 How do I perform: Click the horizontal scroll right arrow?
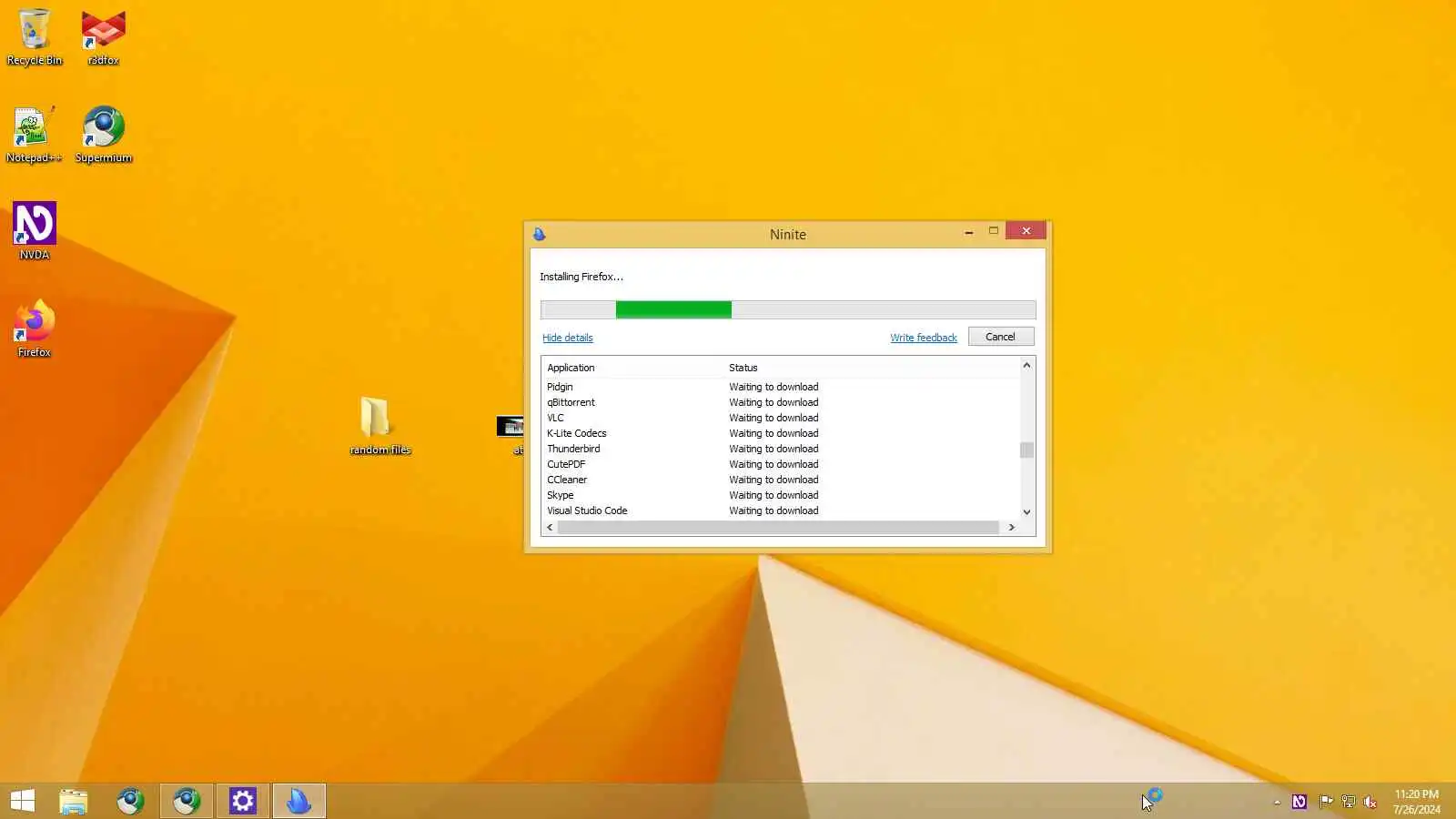[x=1011, y=528]
